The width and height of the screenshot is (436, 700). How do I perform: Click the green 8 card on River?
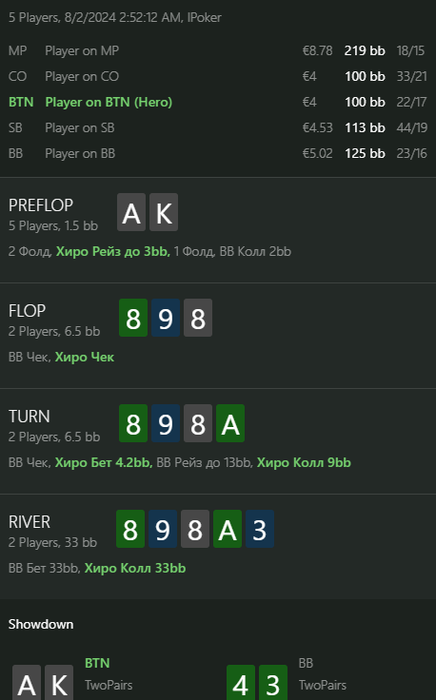pos(130,529)
